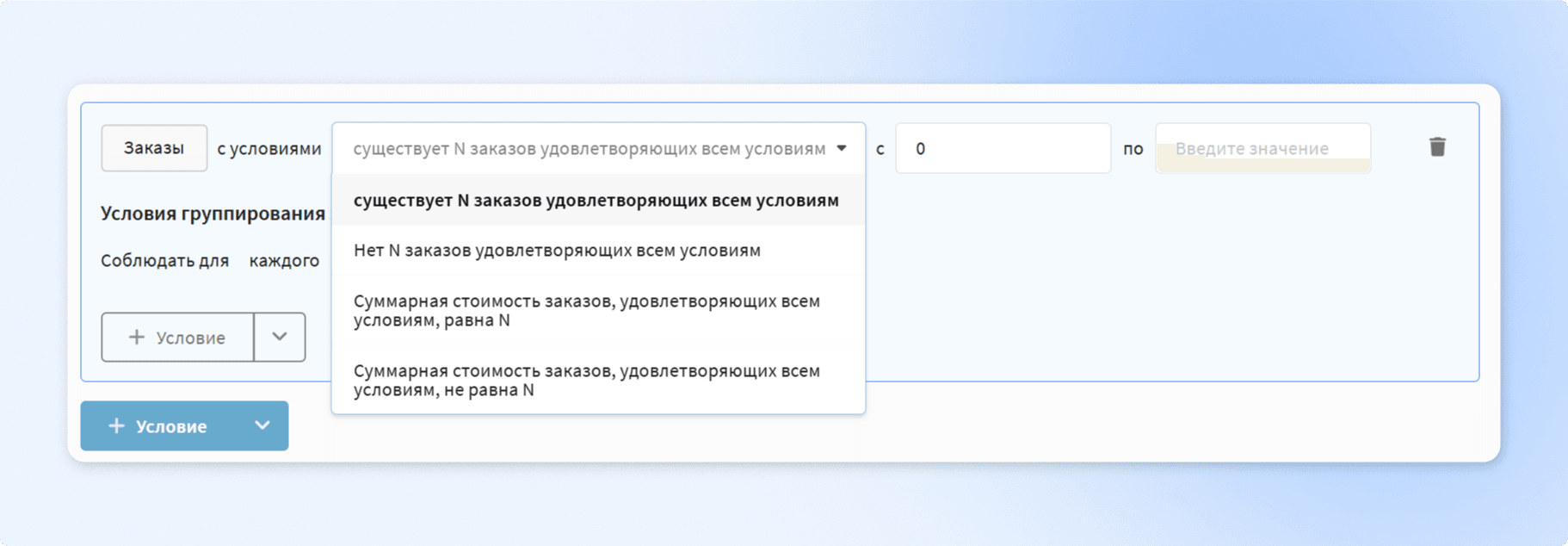
Task: Select 'Суммарная стоимость заказов… равна N' option
Action: (598, 310)
